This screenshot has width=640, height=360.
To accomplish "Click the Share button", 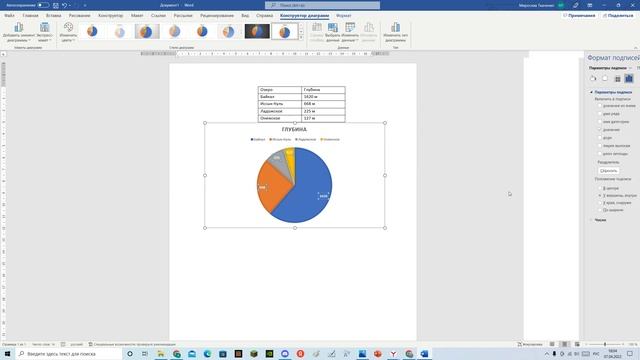I will pos(618,16).
